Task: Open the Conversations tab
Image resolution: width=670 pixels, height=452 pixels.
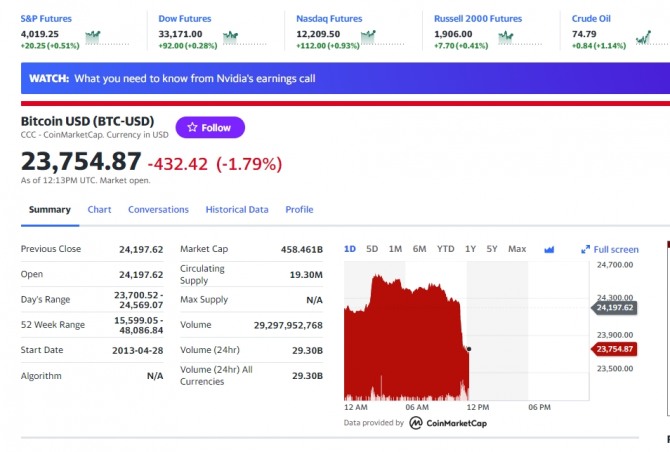Action: pyautogui.click(x=158, y=210)
